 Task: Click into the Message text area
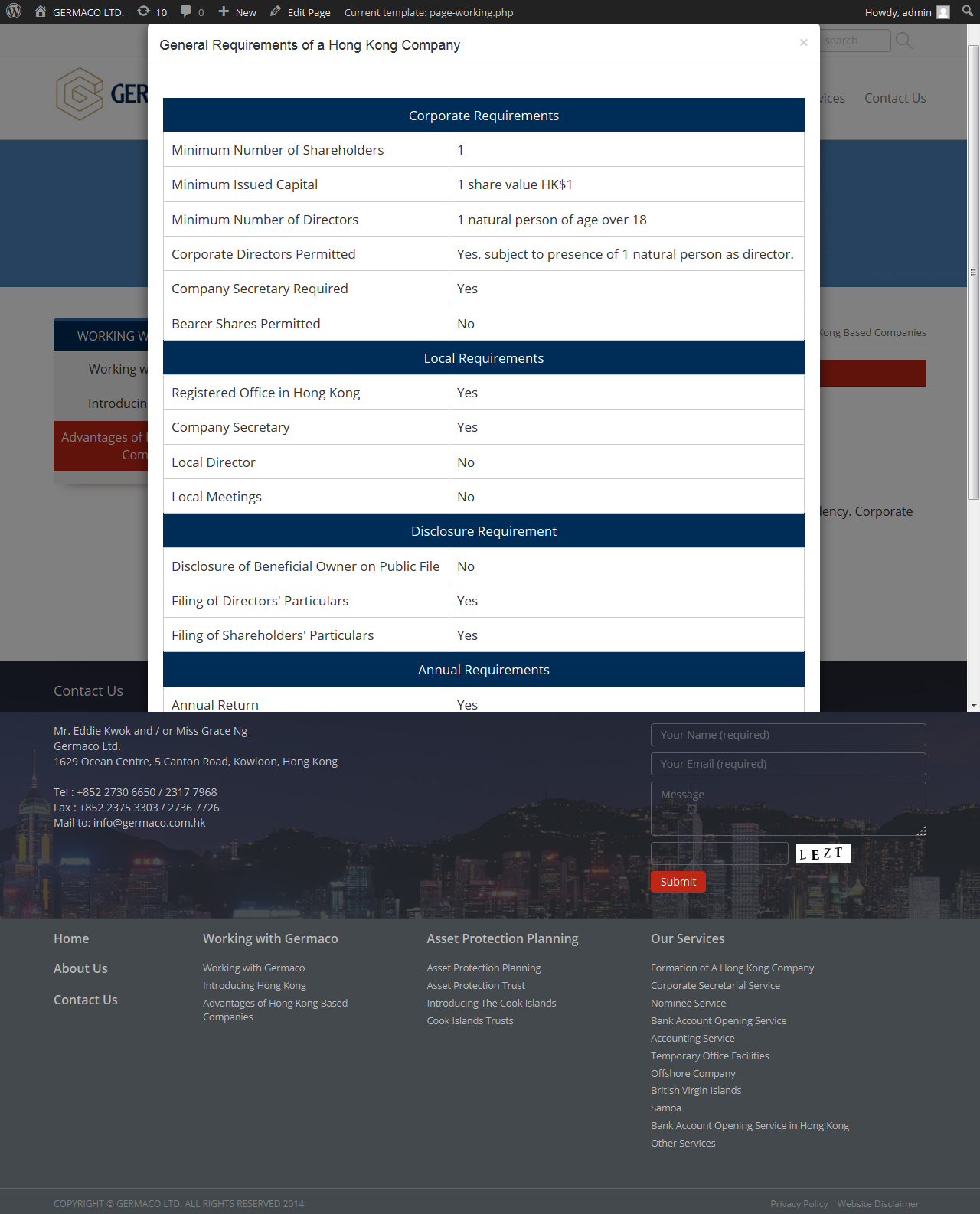coord(788,808)
